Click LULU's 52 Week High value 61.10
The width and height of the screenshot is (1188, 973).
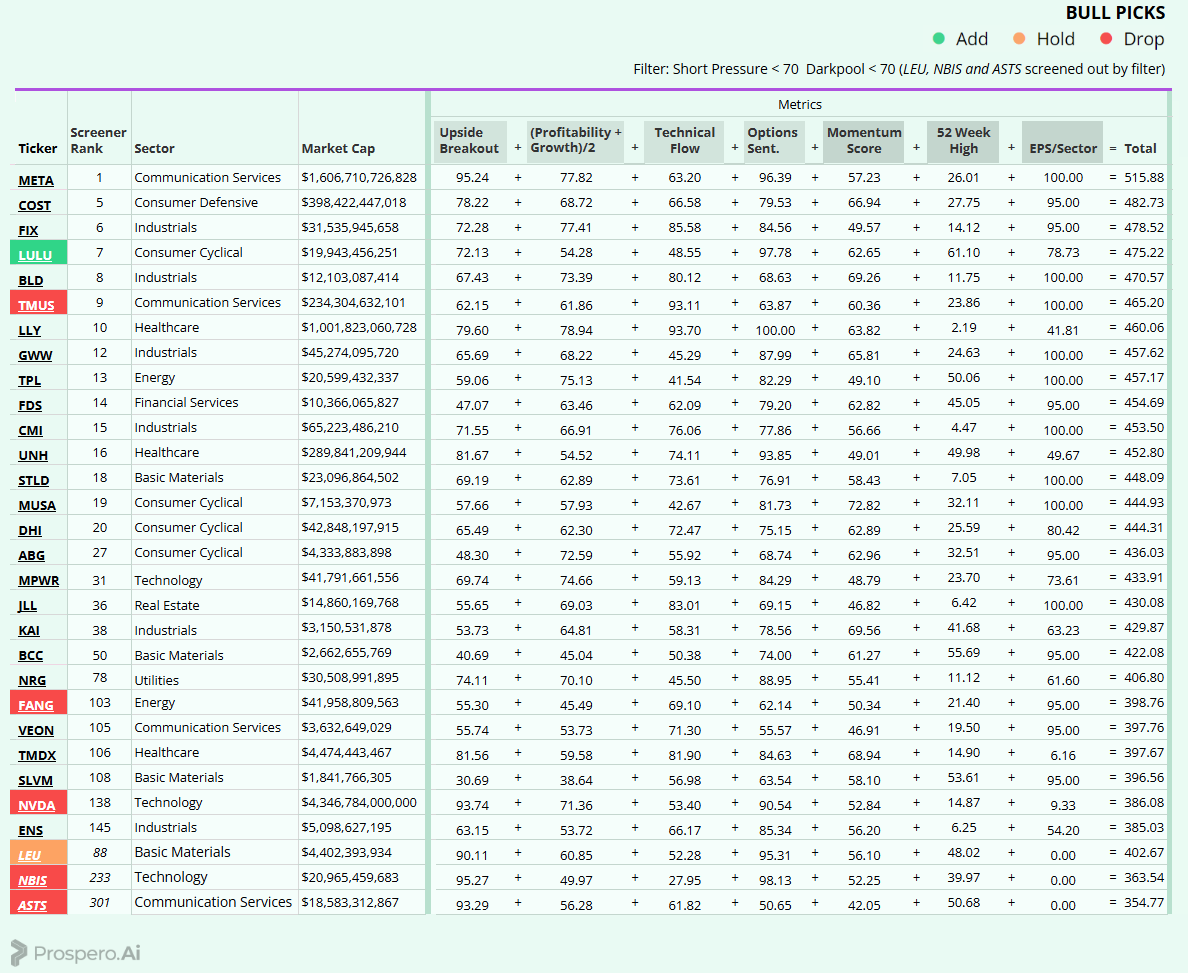point(964,252)
